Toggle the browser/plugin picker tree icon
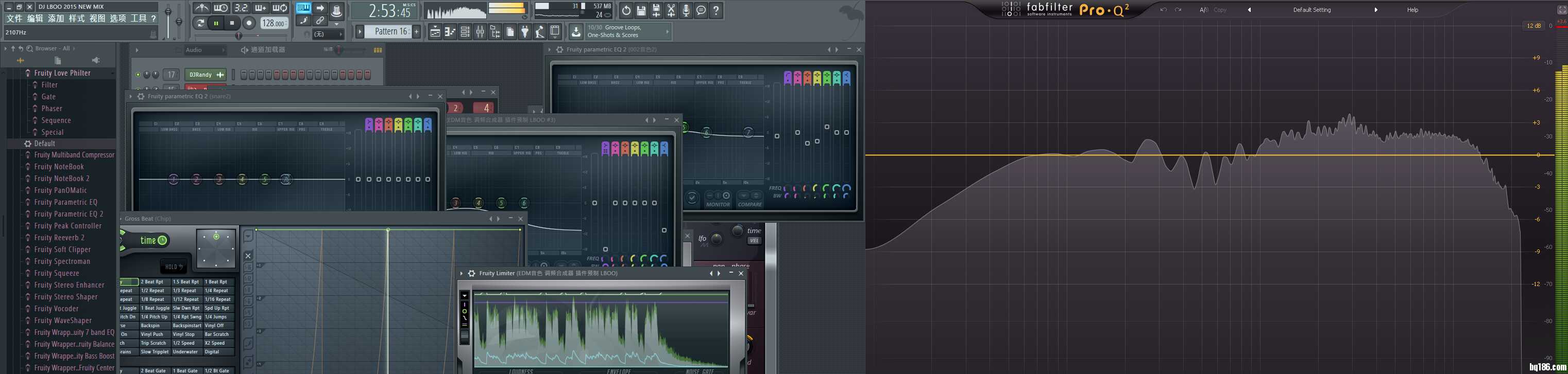Viewport: 1568px width, 374px height. coord(495,31)
